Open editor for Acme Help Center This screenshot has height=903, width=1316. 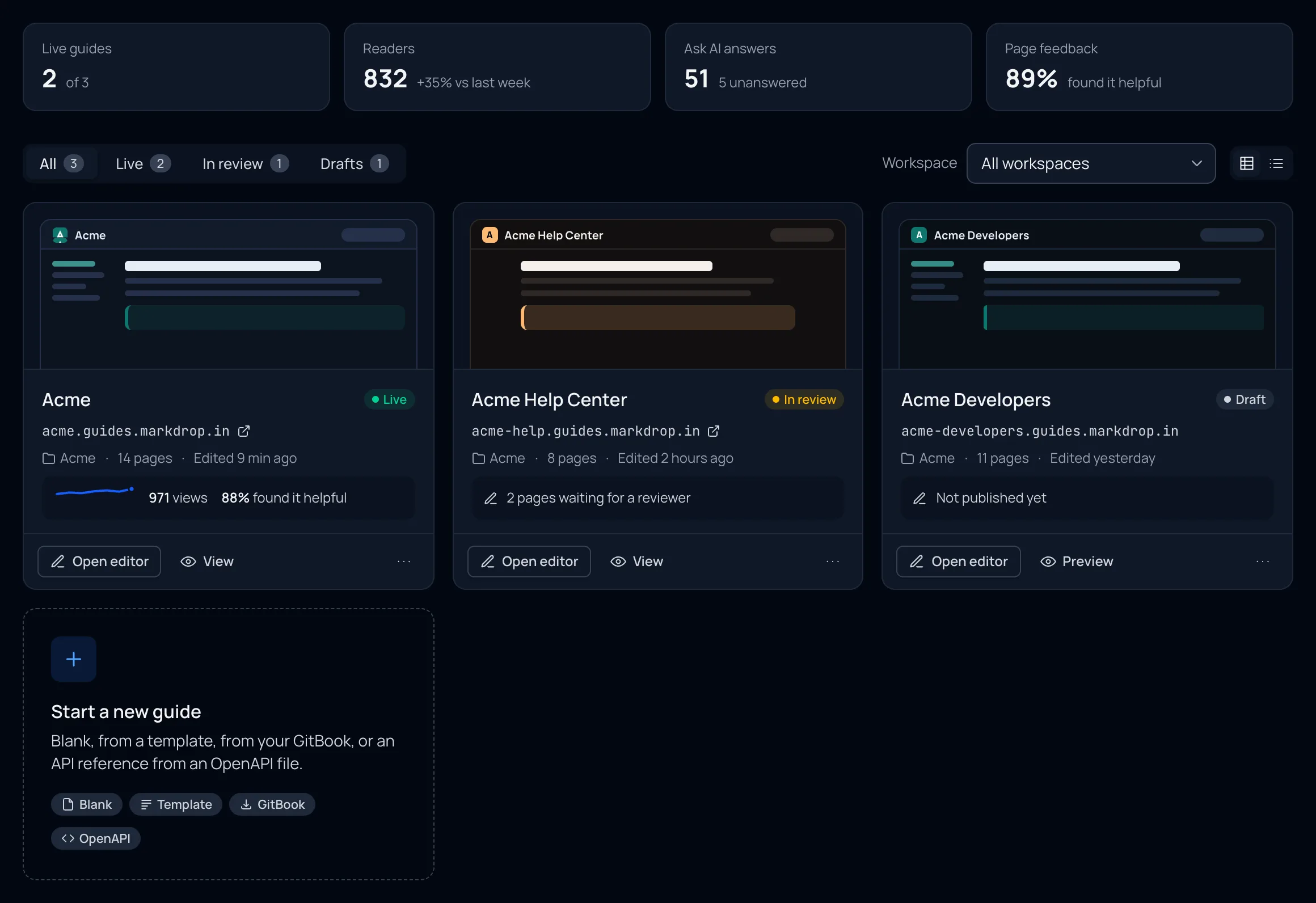pyautogui.click(x=529, y=562)
